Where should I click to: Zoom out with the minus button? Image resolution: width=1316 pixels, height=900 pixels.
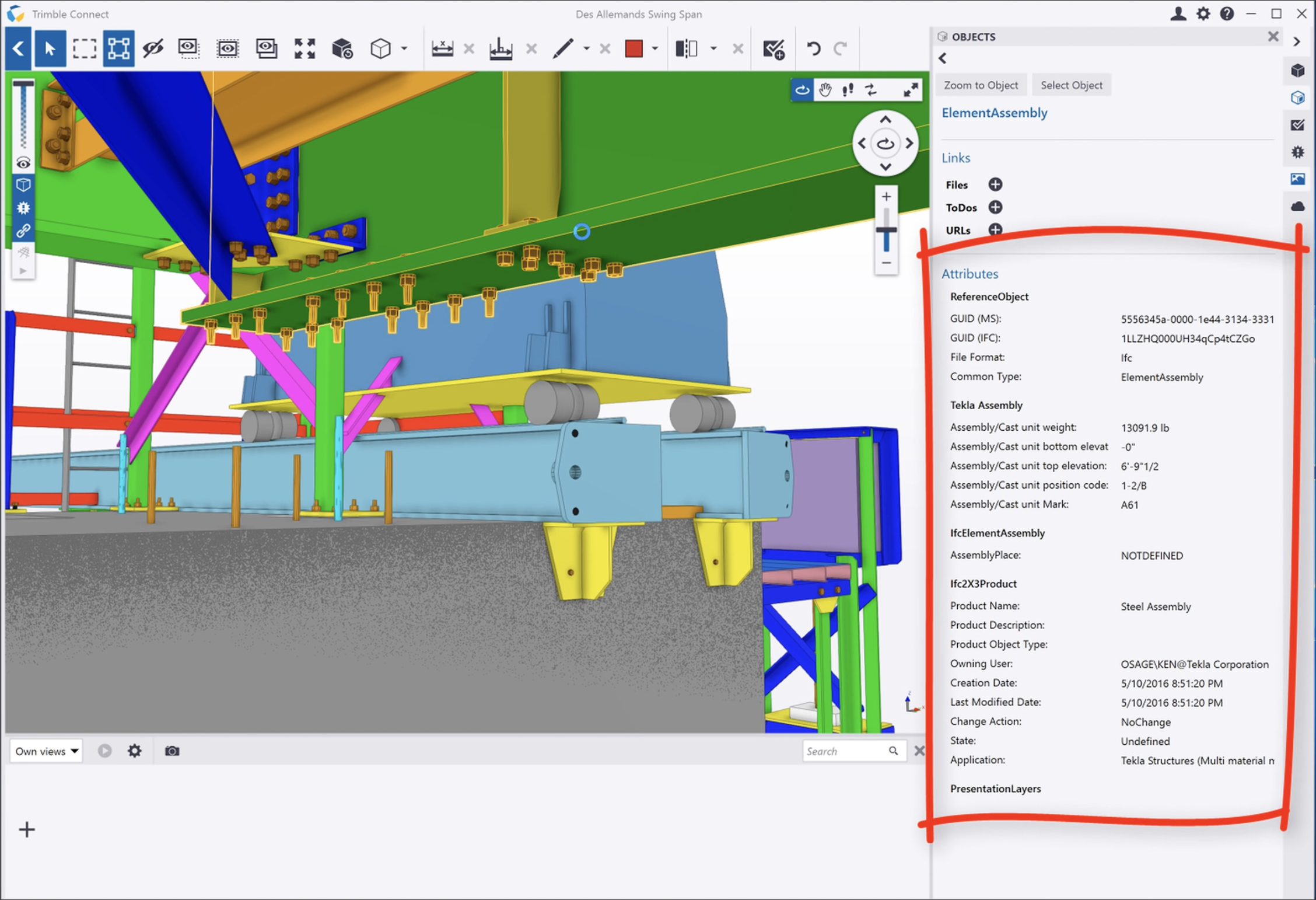click(x=886, y=263)
